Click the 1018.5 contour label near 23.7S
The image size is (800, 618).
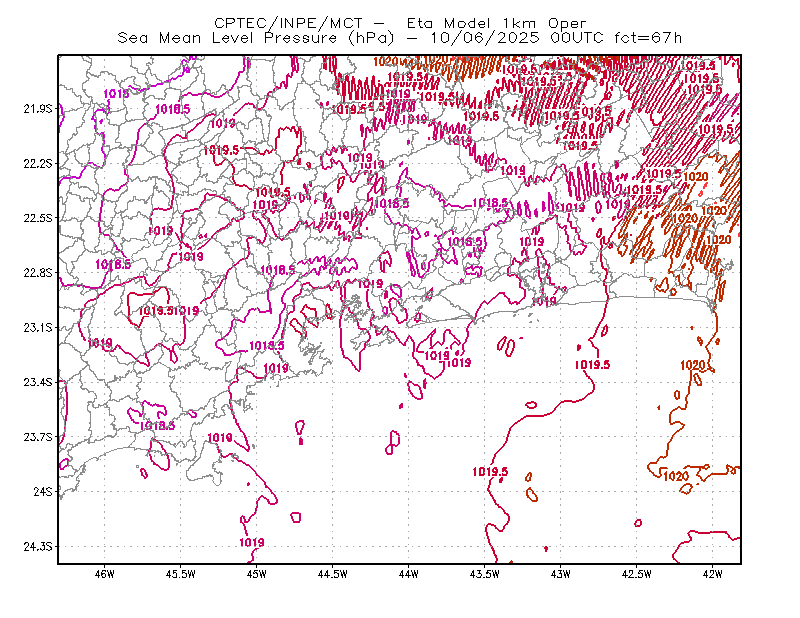(158, 425)
